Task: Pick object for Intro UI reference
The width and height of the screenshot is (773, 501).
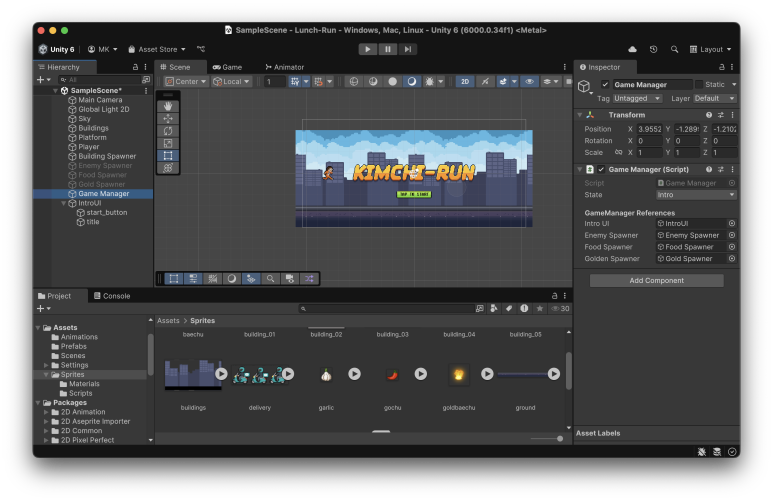Action: point(732,223)
